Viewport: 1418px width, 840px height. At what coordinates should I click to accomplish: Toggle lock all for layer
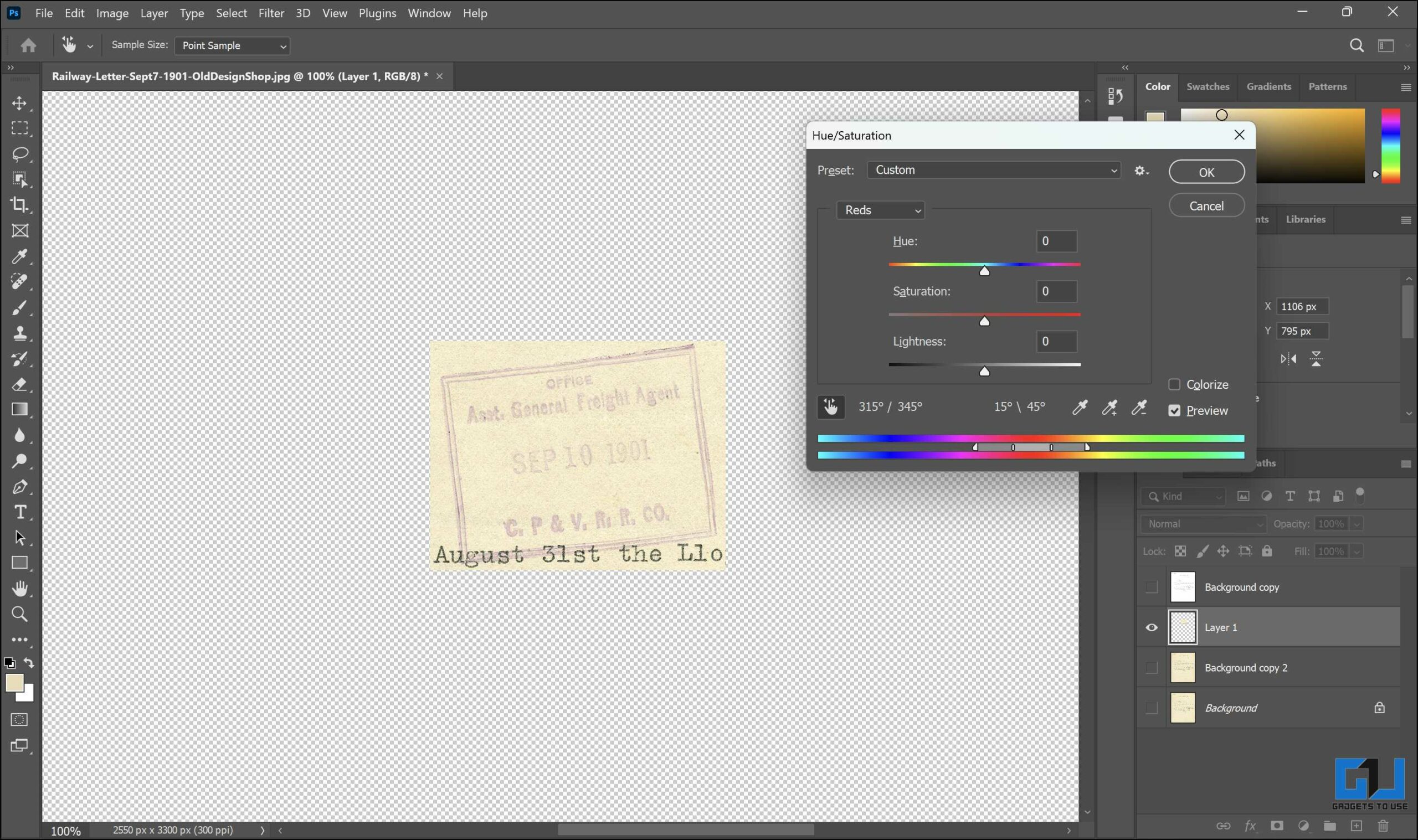click(x=1267, y=552)
